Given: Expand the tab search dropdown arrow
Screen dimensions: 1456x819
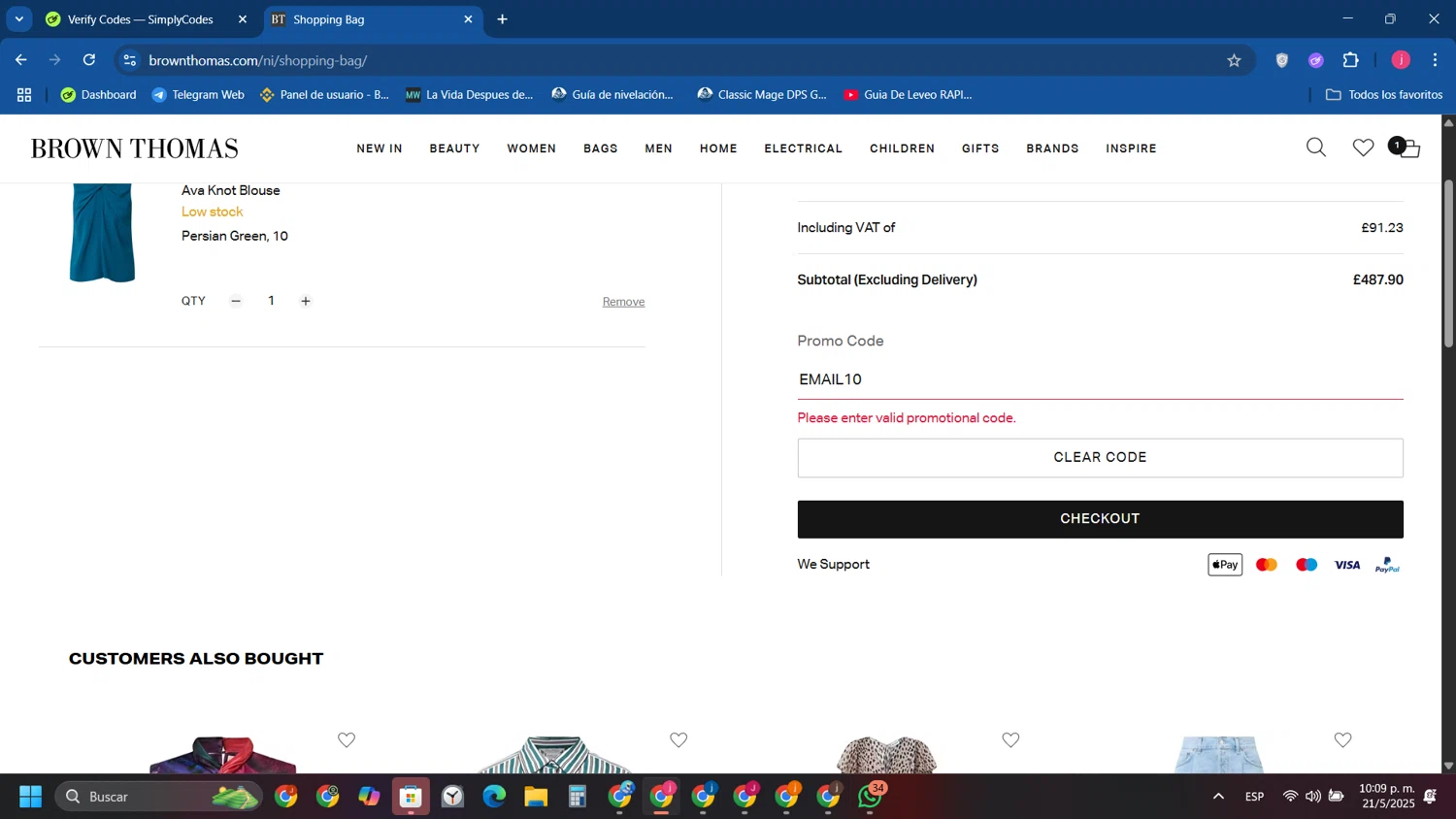Looking at the screenshot, I should (18, 19).
